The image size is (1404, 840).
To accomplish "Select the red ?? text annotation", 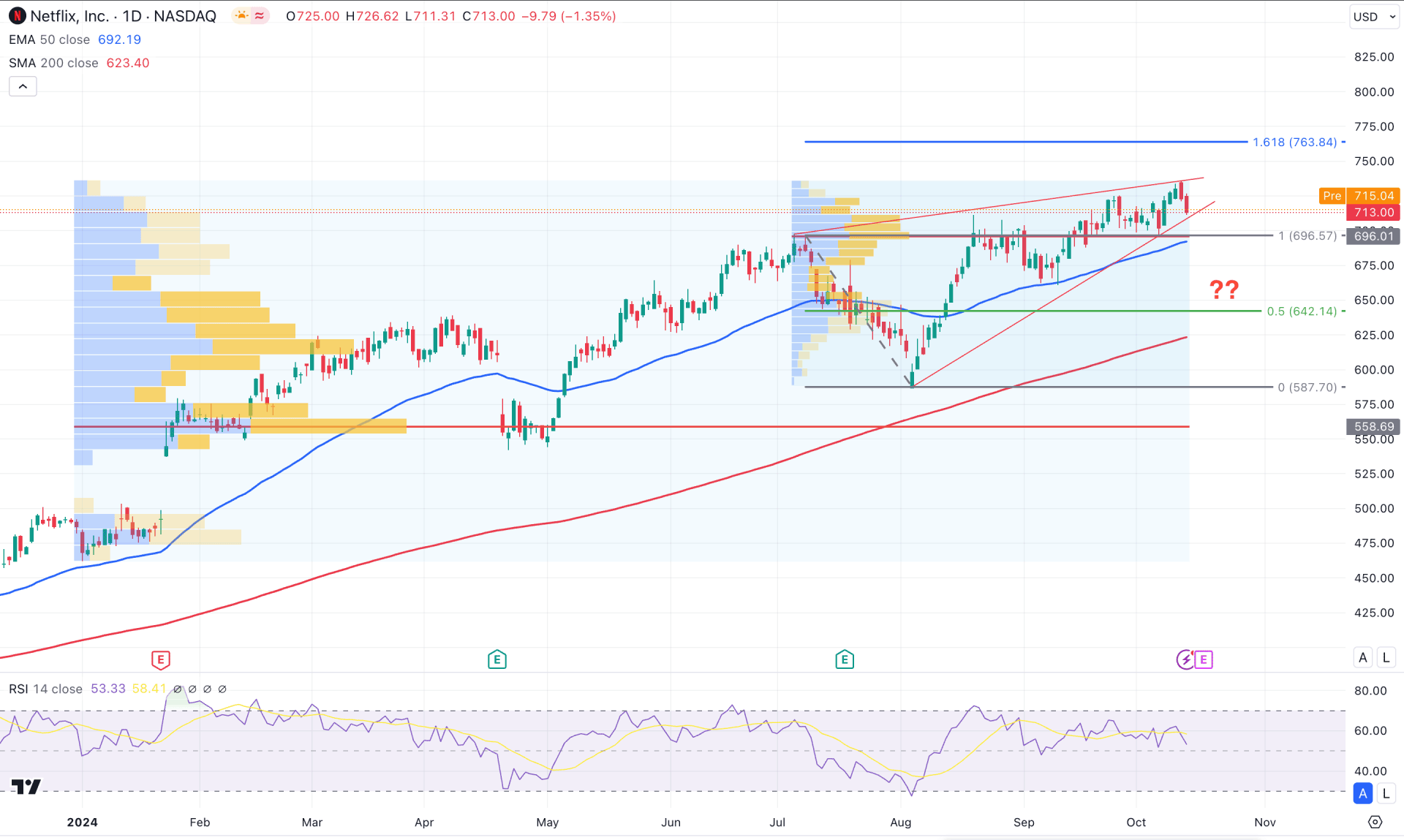I will 1224,290.
